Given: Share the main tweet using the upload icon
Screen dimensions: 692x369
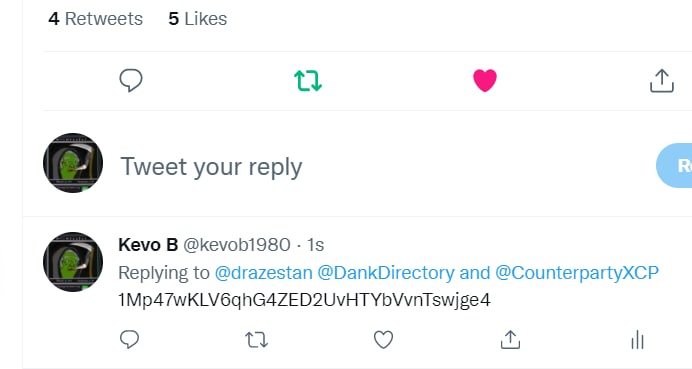Looking at the screenshot, I should 662,80.
